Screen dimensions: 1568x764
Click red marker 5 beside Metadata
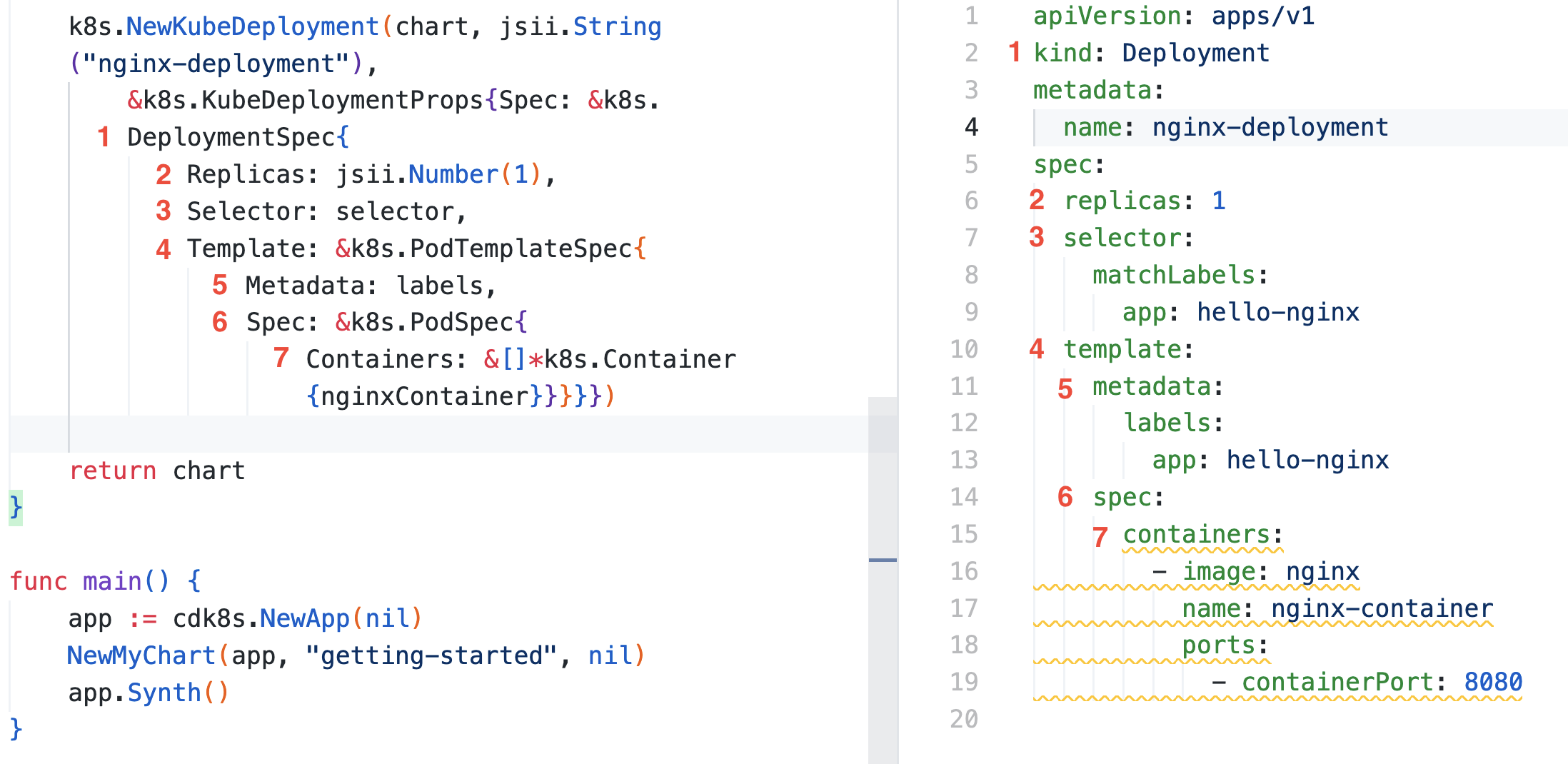click(220, 286)
